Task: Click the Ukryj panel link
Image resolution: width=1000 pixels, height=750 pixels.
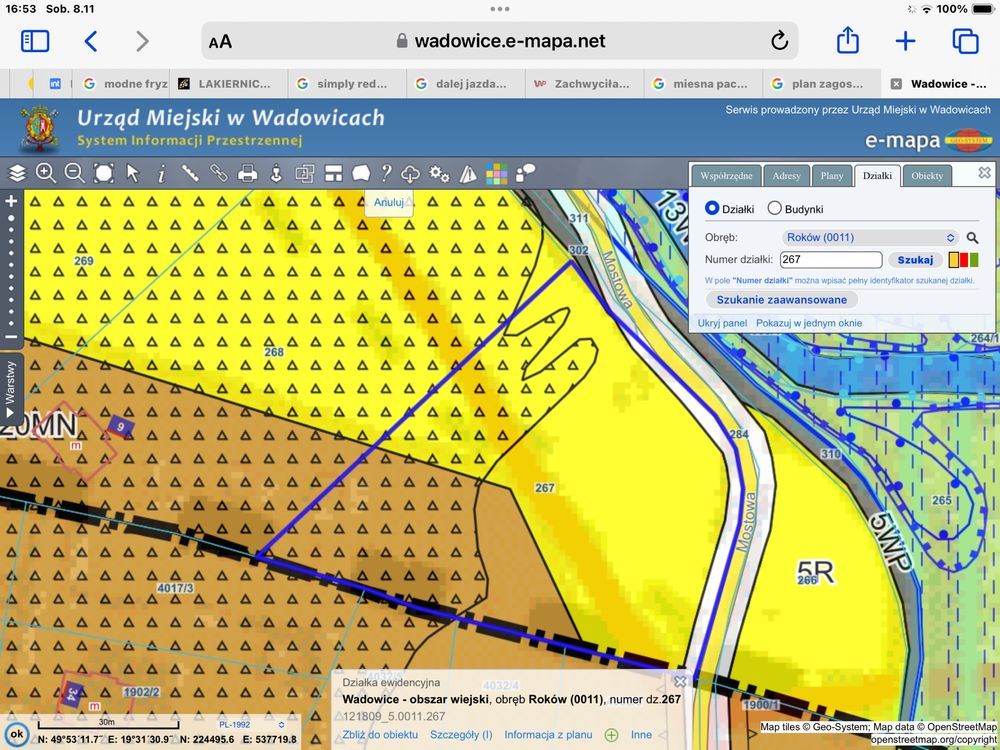Action: tap(722, 323)
